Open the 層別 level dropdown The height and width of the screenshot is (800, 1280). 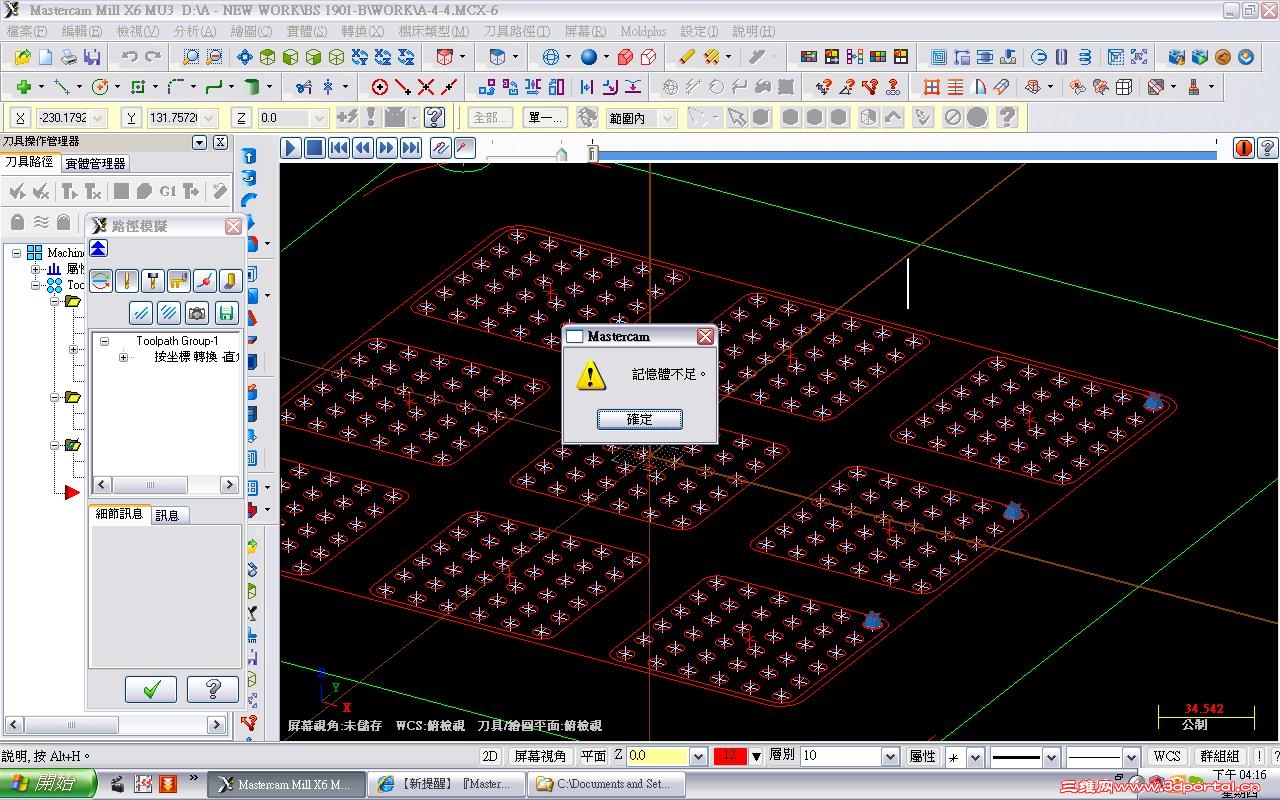tap(890, 756)
